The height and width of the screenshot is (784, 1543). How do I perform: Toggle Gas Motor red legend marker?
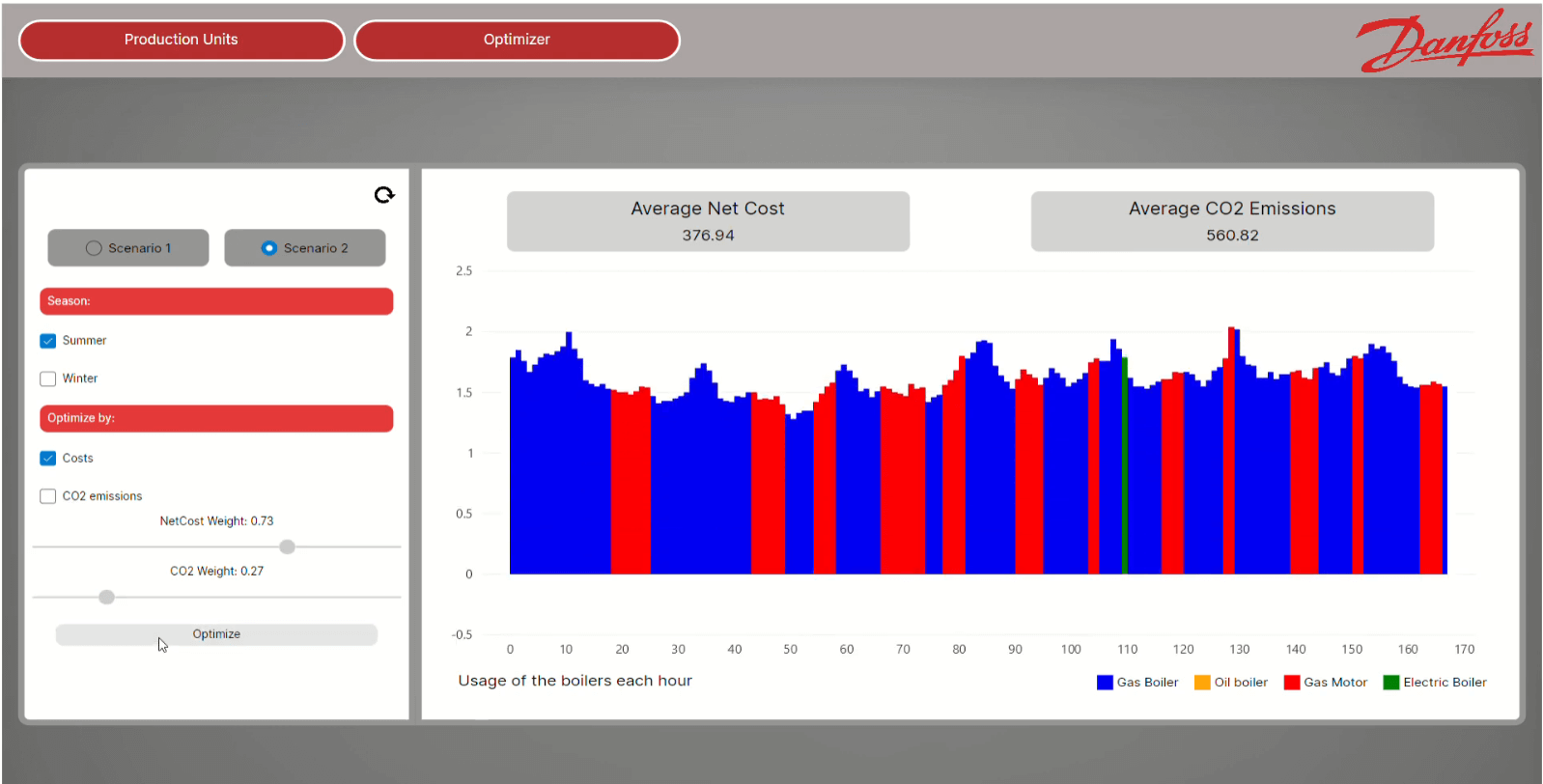pos(1292,683)
